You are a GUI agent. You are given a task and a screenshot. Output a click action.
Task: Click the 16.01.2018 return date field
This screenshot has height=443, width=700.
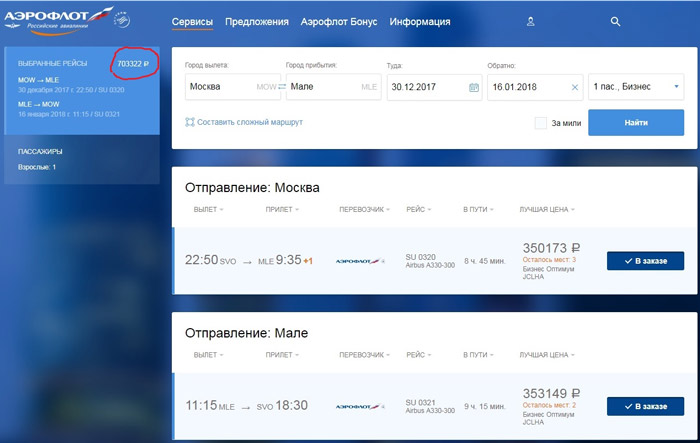click(x=535, y=87)
